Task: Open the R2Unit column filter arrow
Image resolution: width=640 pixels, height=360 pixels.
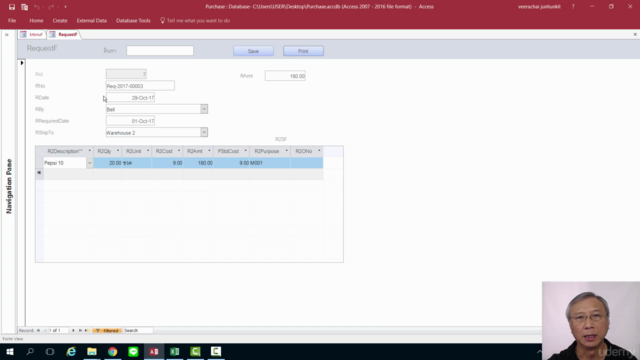Action: tap(148, 151)
